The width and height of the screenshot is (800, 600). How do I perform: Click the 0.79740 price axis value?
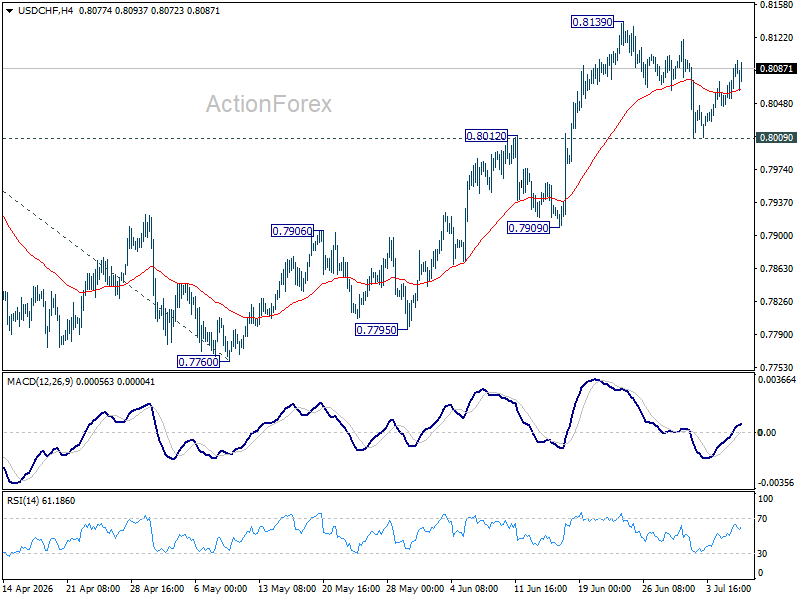pos(776,169)
